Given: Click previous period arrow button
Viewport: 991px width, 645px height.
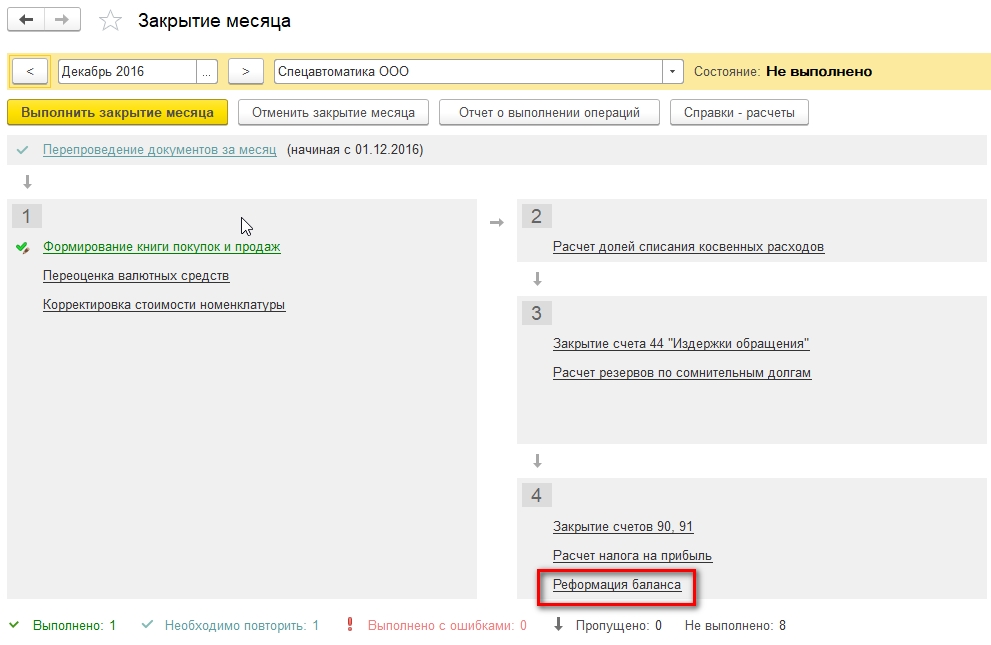Looking at the screenshot, I should [x=30, y=70].
